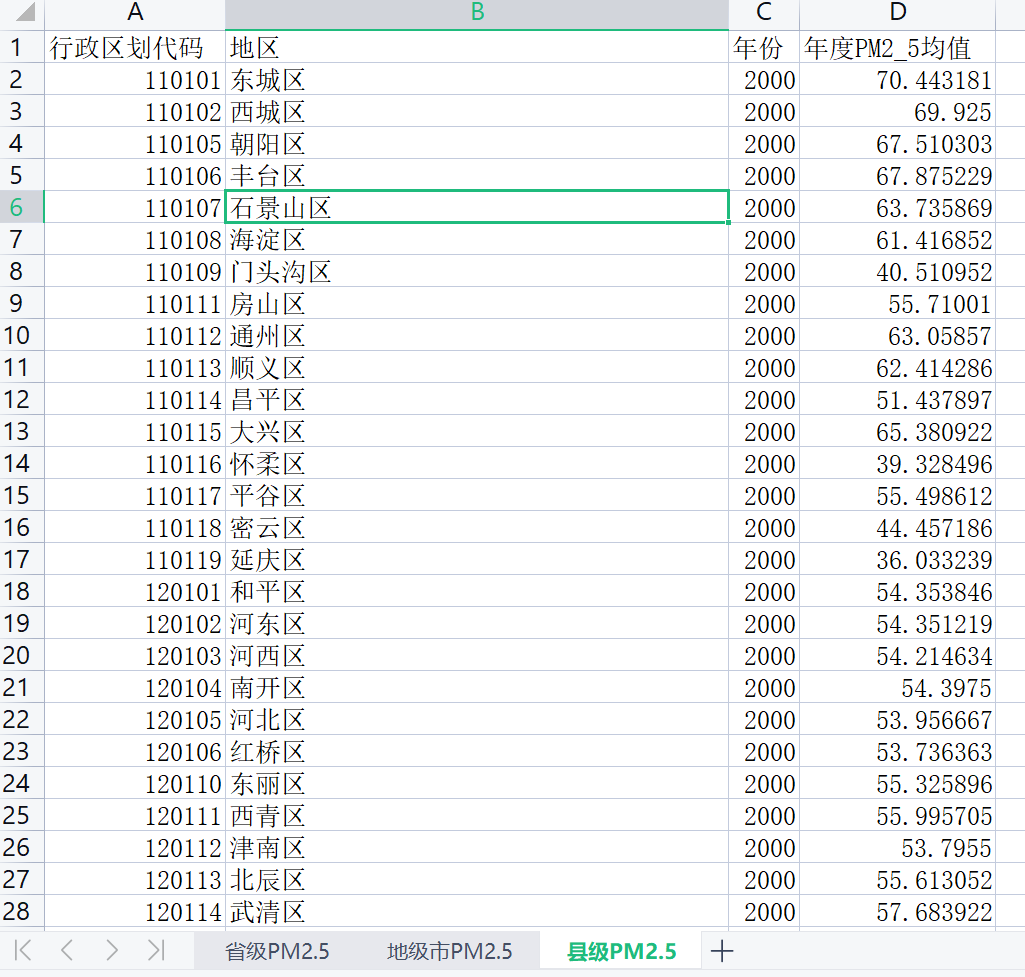This screenshot has width=1025, height=977.
Task: Select the 县级PM2.5 sheet tab
Action: [621, 951]
